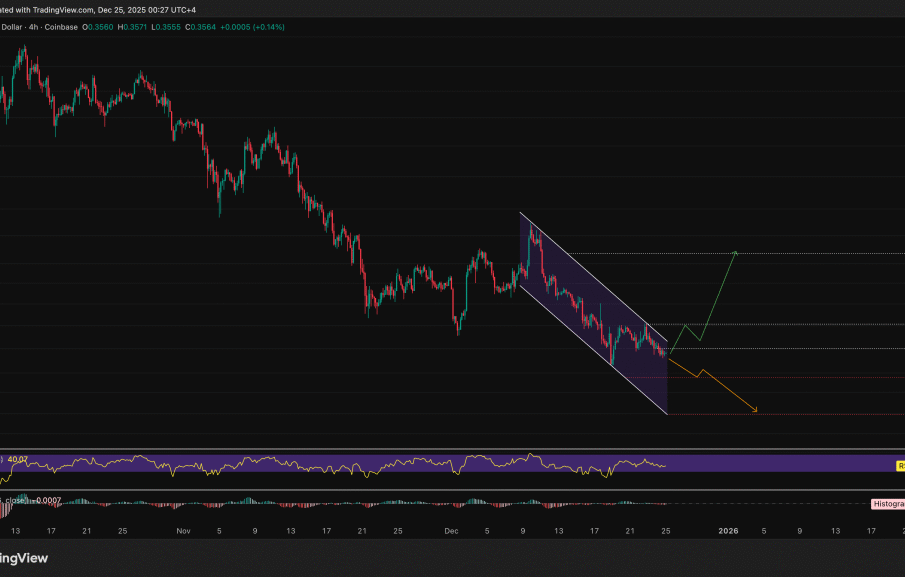Viewport: 905px width, 577px height.
Task: Click the orange downward projection arrowhead
Action: (755, 409)
